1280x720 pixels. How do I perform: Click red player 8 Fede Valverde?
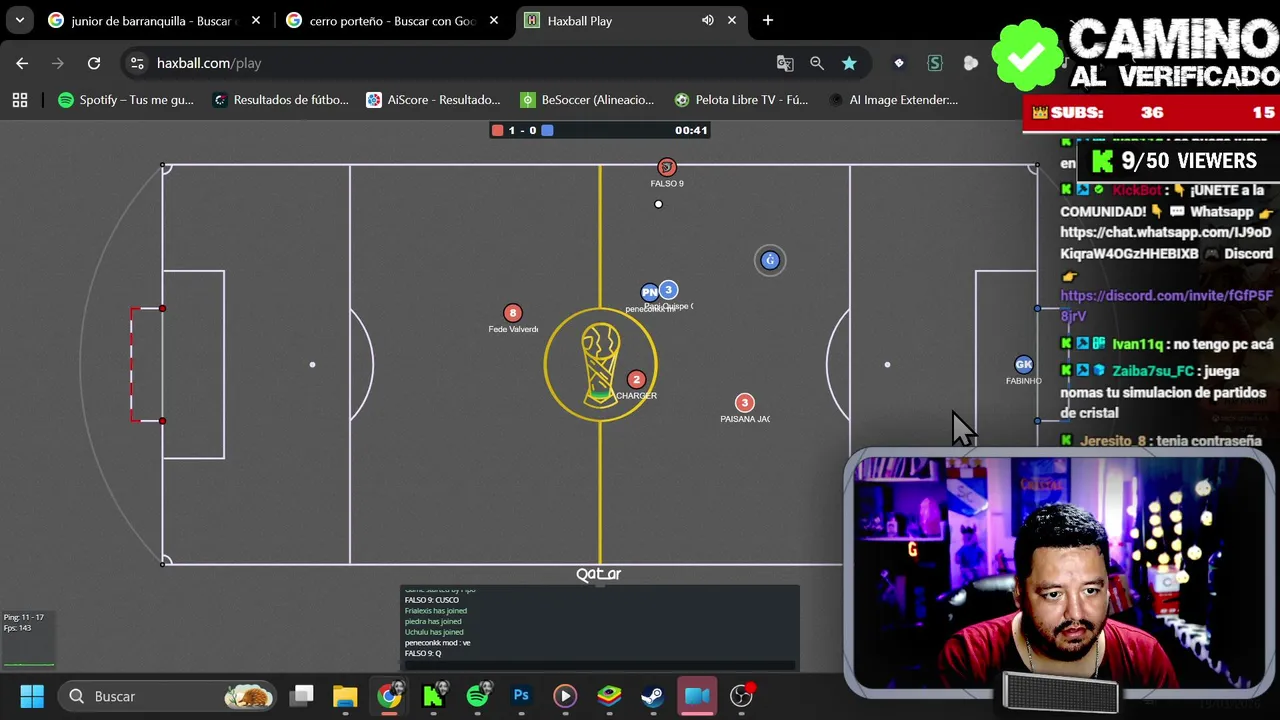(x=513, y=313)
